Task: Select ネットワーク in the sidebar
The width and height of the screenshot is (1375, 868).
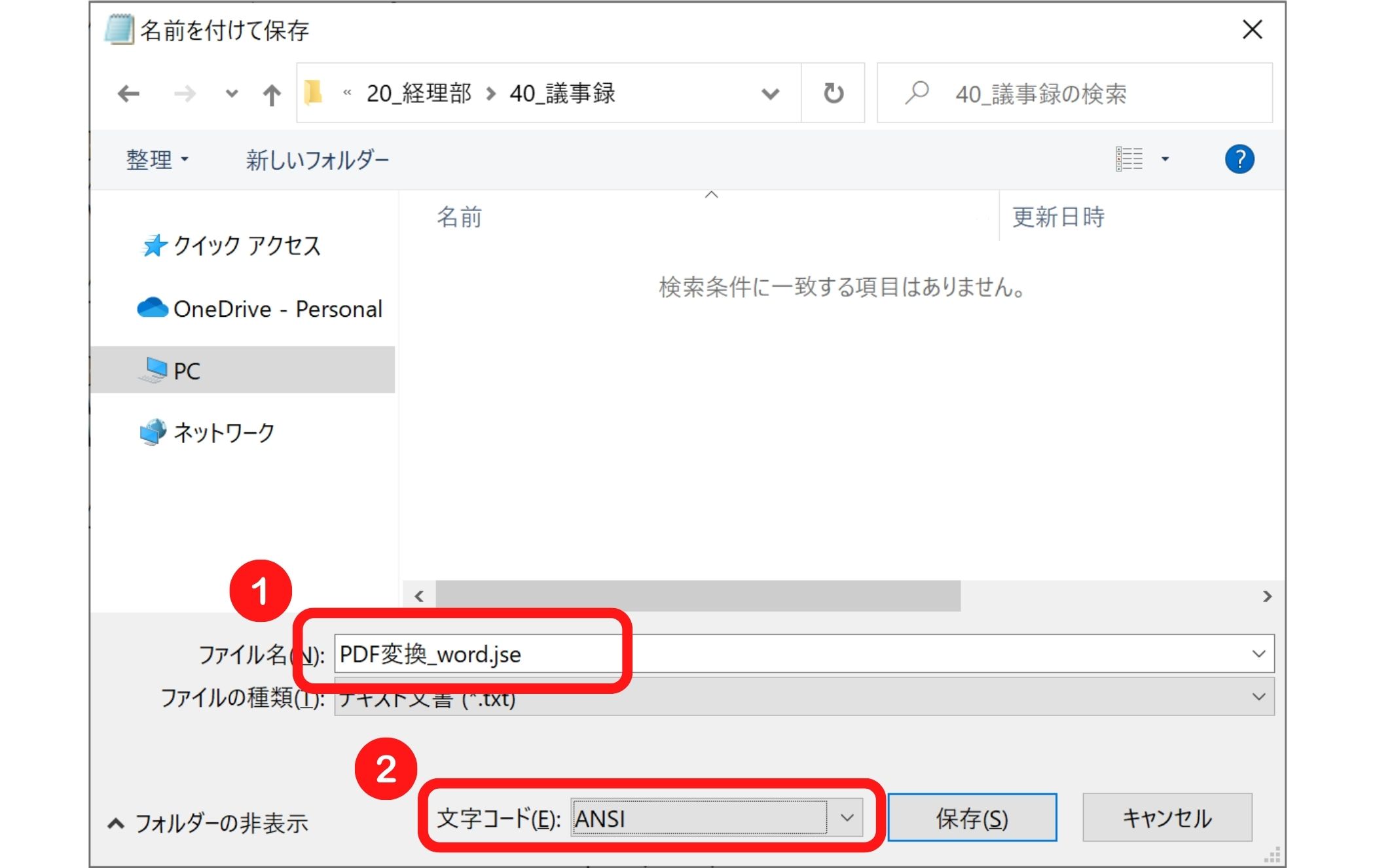Action: click(207, 432)
